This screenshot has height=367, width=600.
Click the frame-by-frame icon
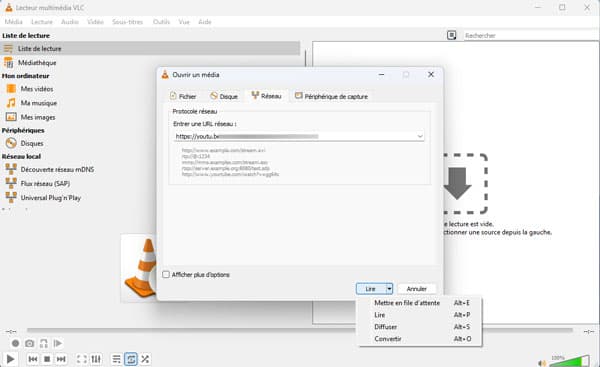58,343
